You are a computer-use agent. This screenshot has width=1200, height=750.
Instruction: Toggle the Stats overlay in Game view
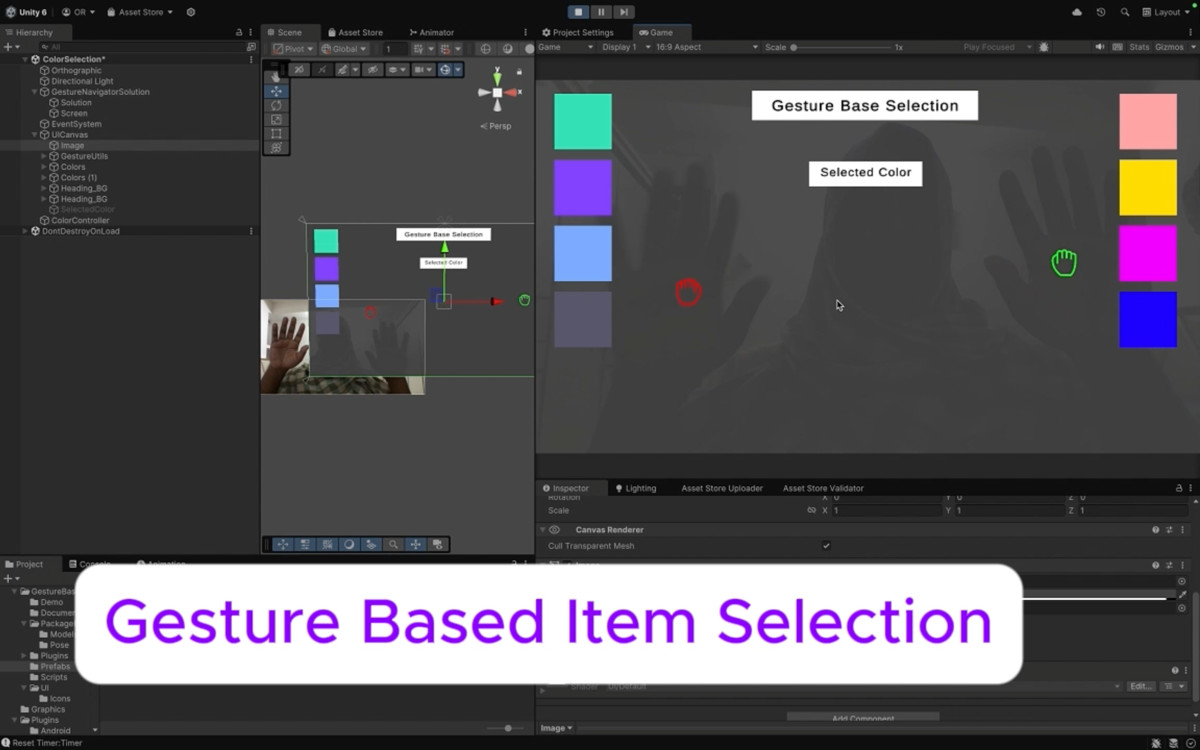[x=1139, y=47]
